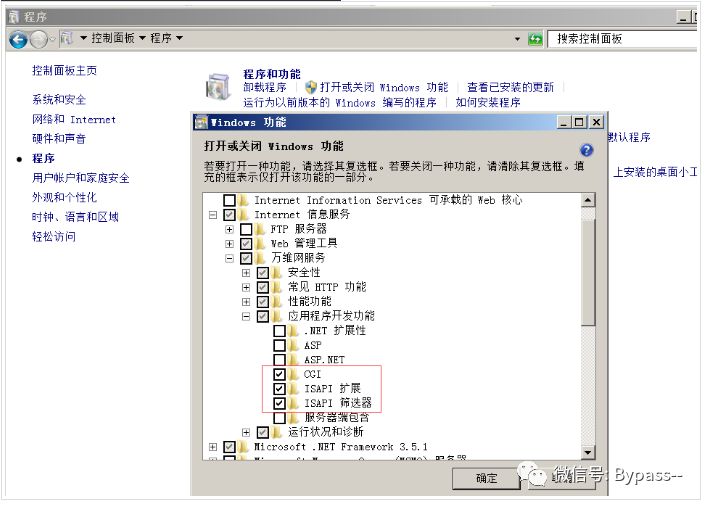
Task: Open the 控制面板 breadcrumb dropdown arrow
Action: (142, 38)
